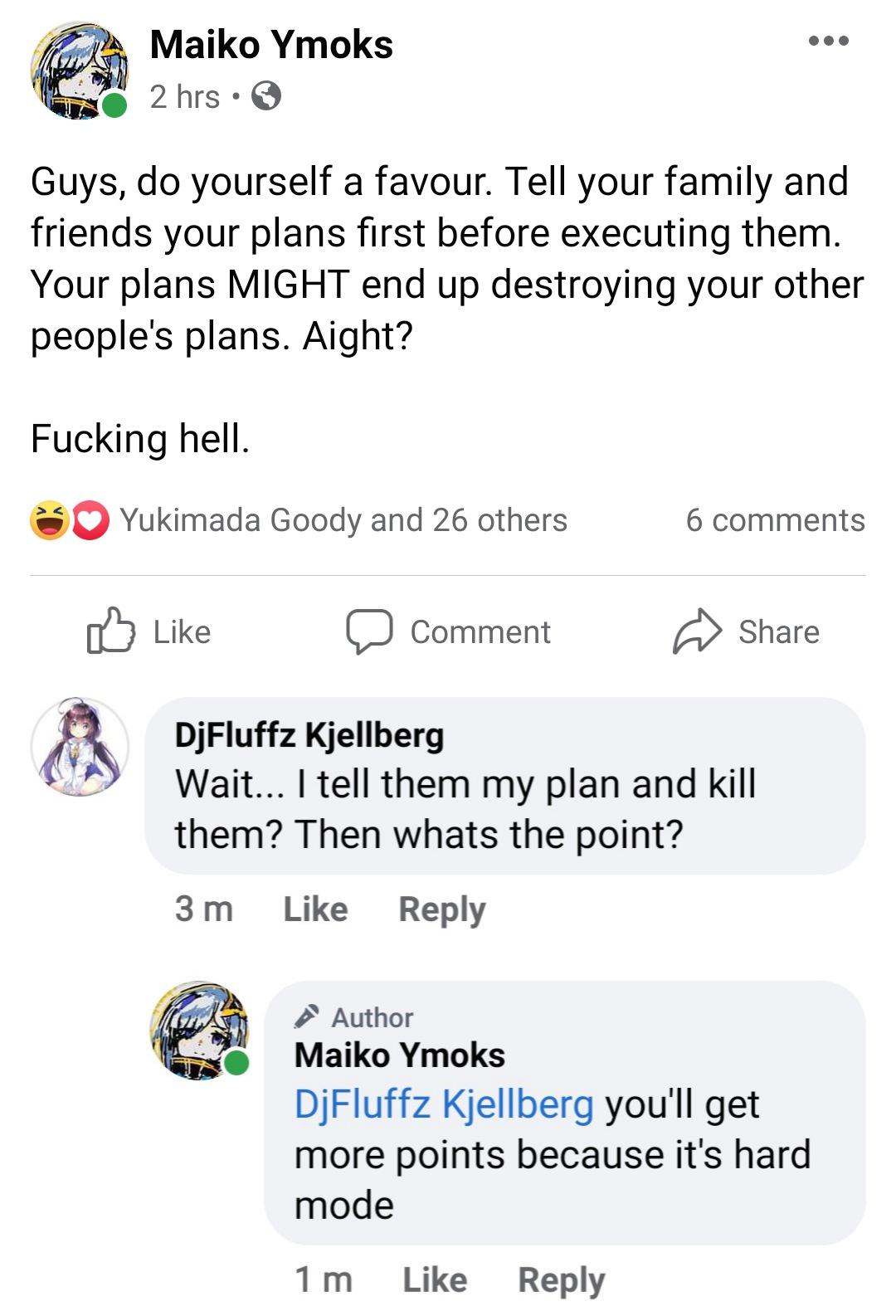Click the Maiko Ymoks post author name
The height and width of the screenshot is (1316, 896).
coord(271,45)
